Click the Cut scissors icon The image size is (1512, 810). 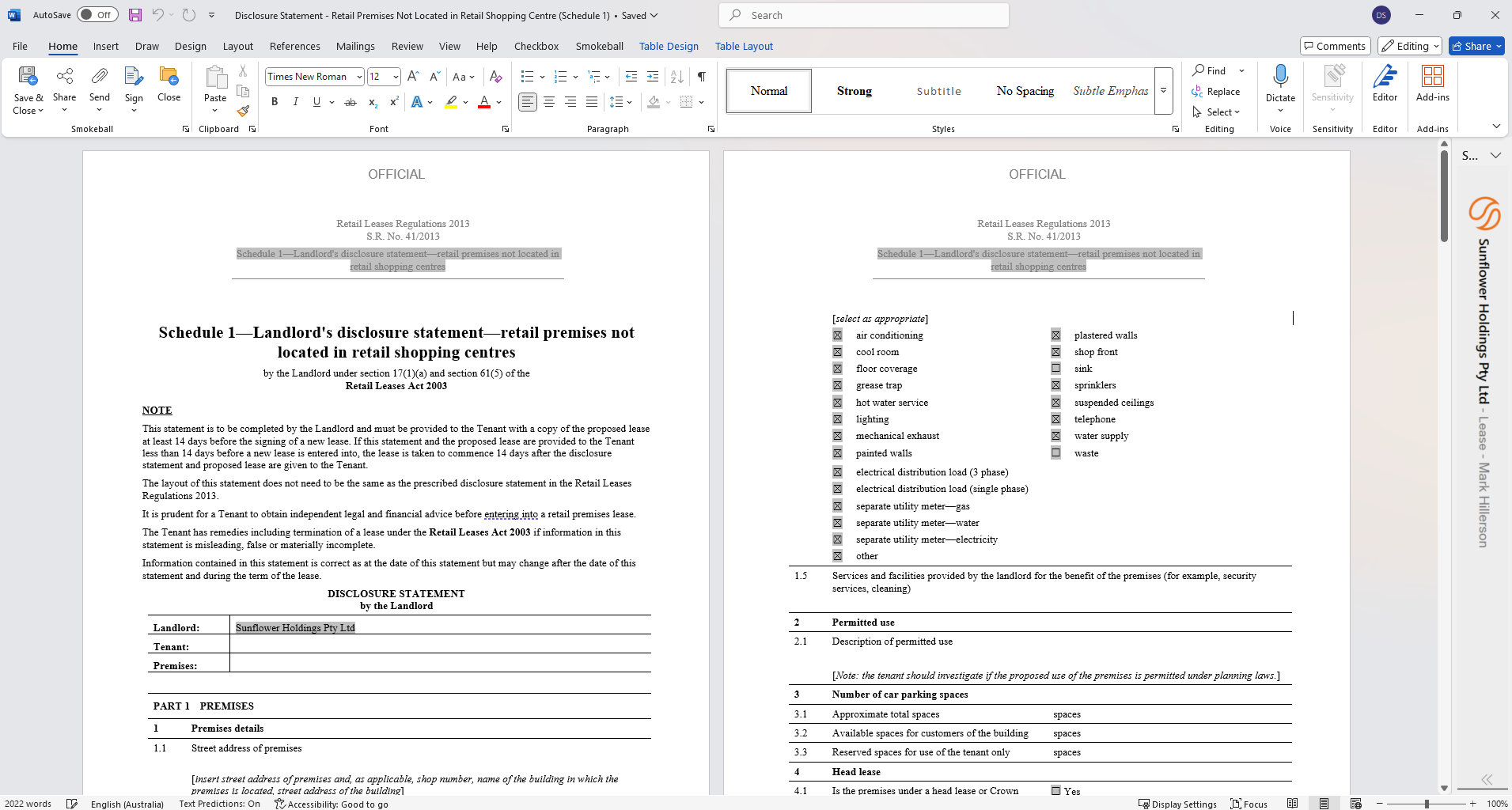click(243, 70)
